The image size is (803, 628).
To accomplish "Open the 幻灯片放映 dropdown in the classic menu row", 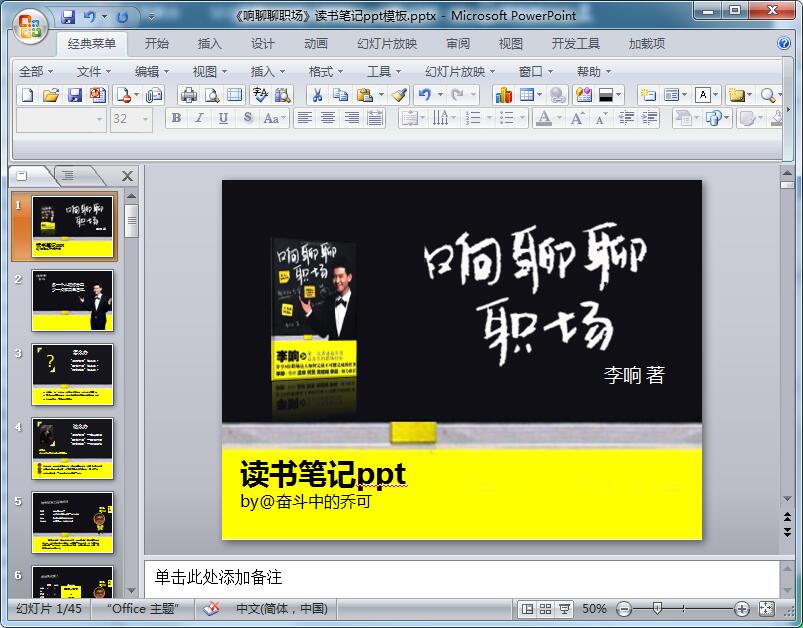I will 460,72.
